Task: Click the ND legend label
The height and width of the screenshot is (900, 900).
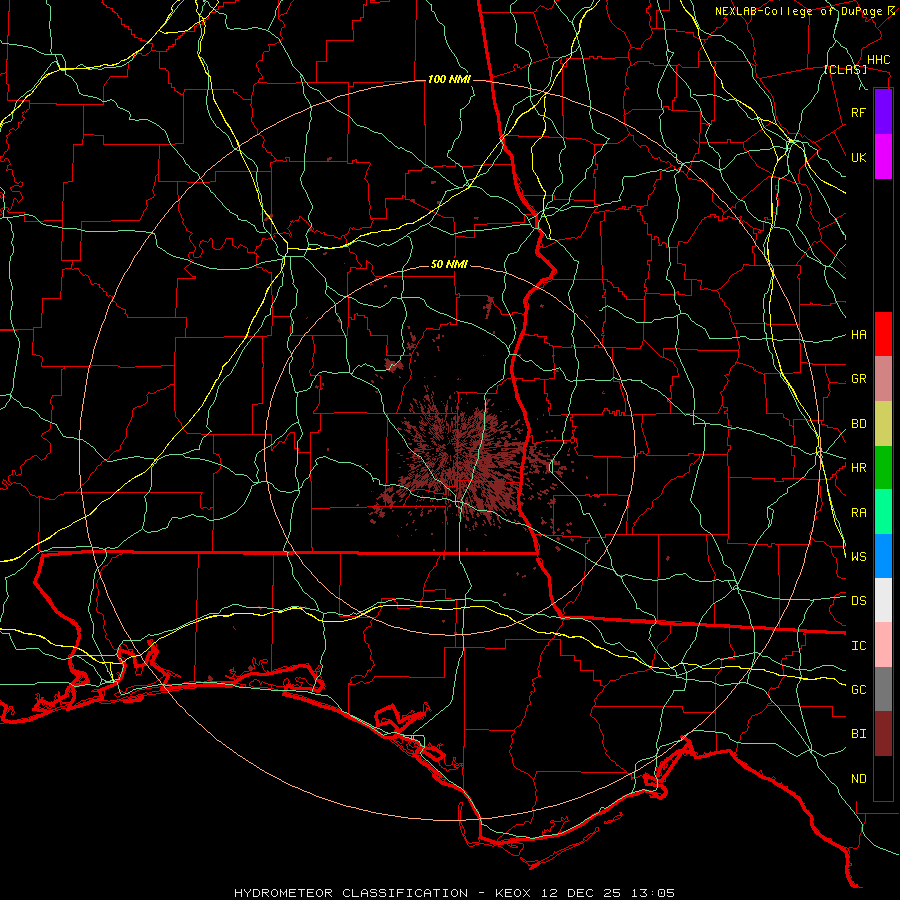Action: [858, 779]
